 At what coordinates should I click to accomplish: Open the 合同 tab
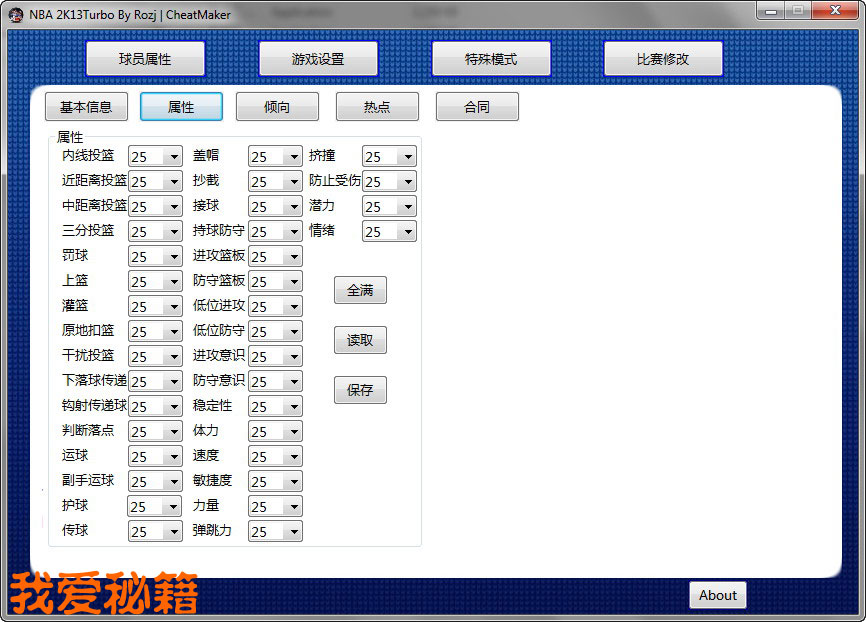pyautogui.click(x=477, y=107)
